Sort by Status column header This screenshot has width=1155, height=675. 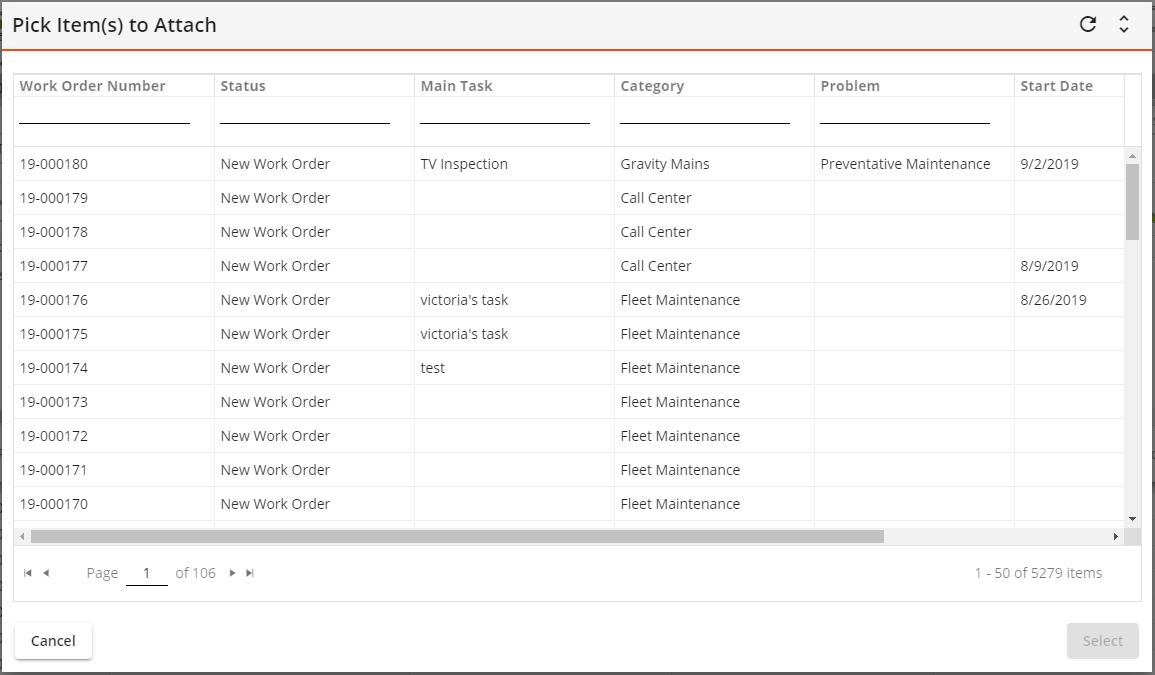tap(242, 85)
